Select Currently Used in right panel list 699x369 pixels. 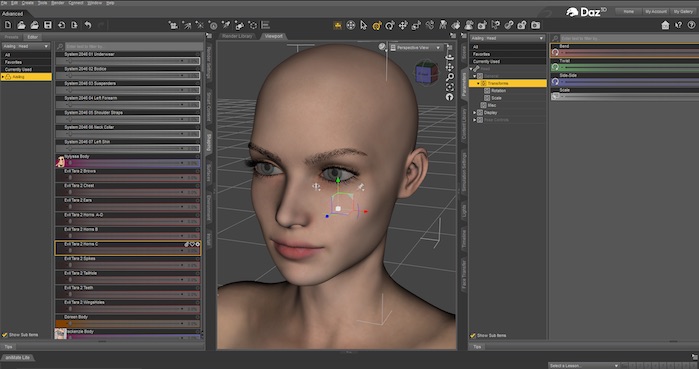pos(508,62)
